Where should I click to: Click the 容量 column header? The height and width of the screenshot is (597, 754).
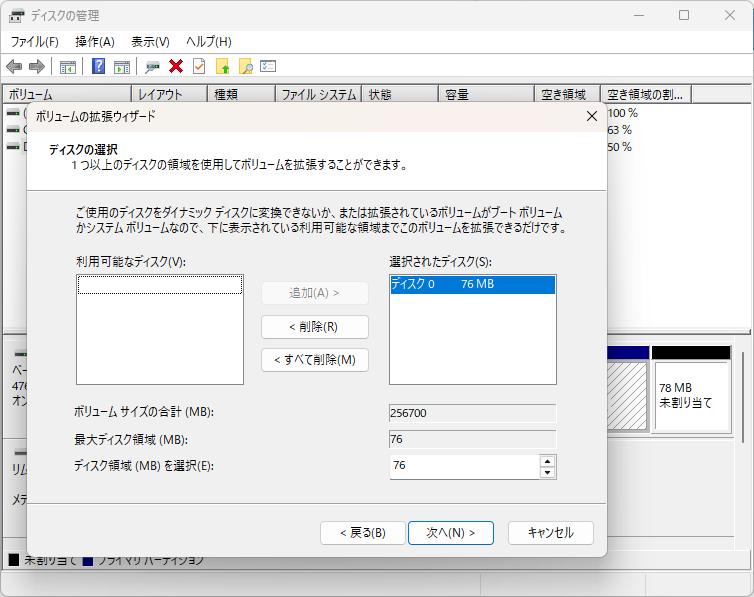(x=487, y=94)
